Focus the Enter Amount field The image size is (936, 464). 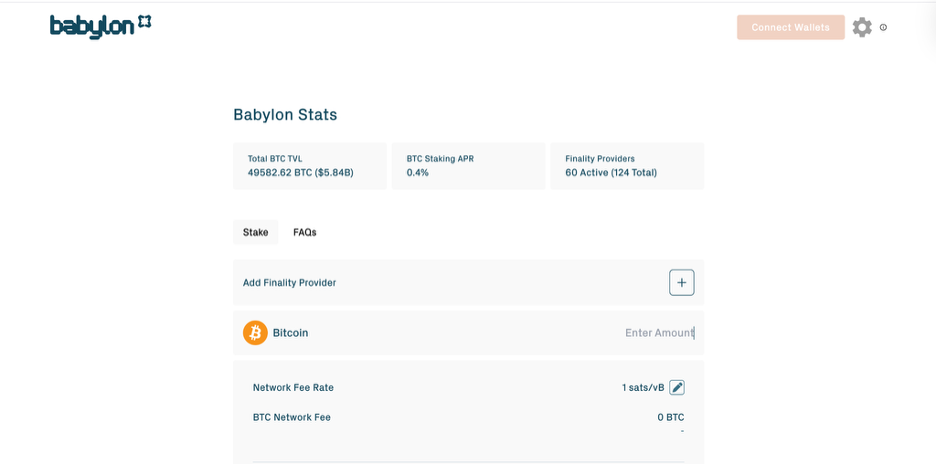659,333
